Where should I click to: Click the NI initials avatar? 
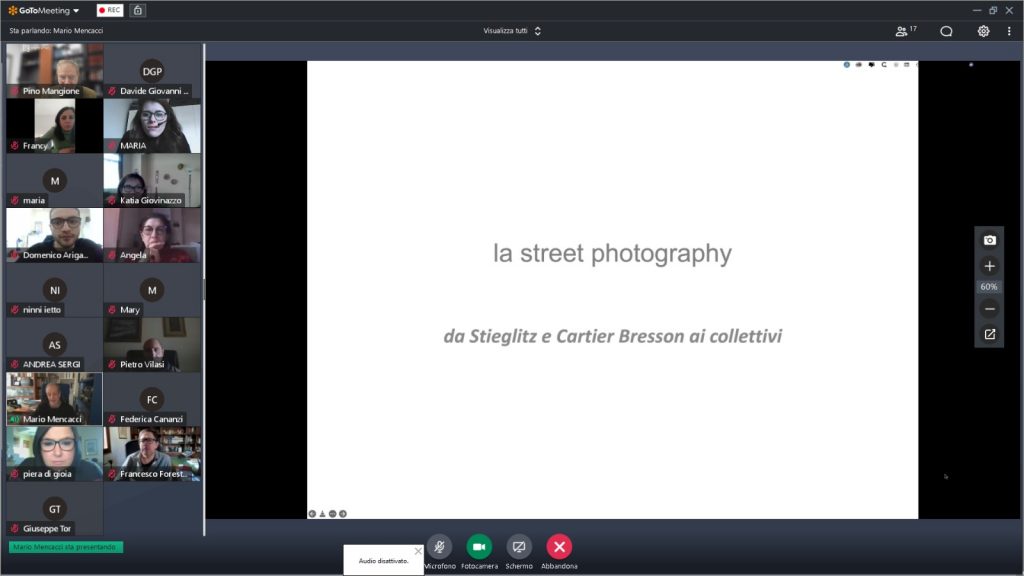[55, 290]
